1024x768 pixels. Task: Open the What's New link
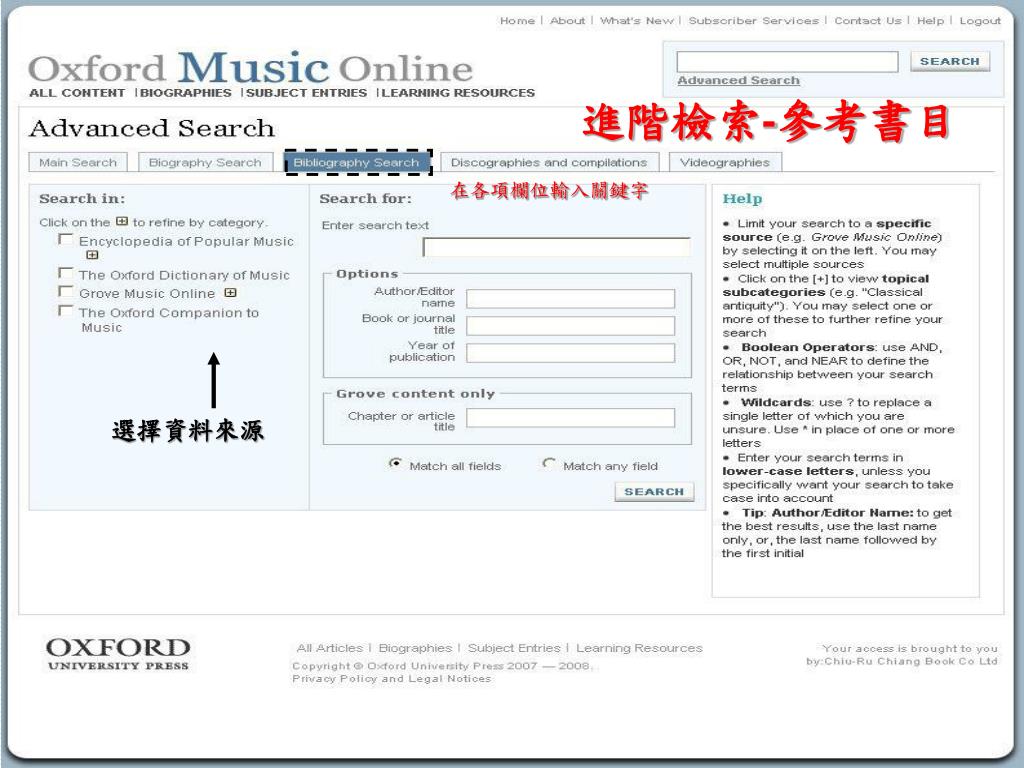637,21
